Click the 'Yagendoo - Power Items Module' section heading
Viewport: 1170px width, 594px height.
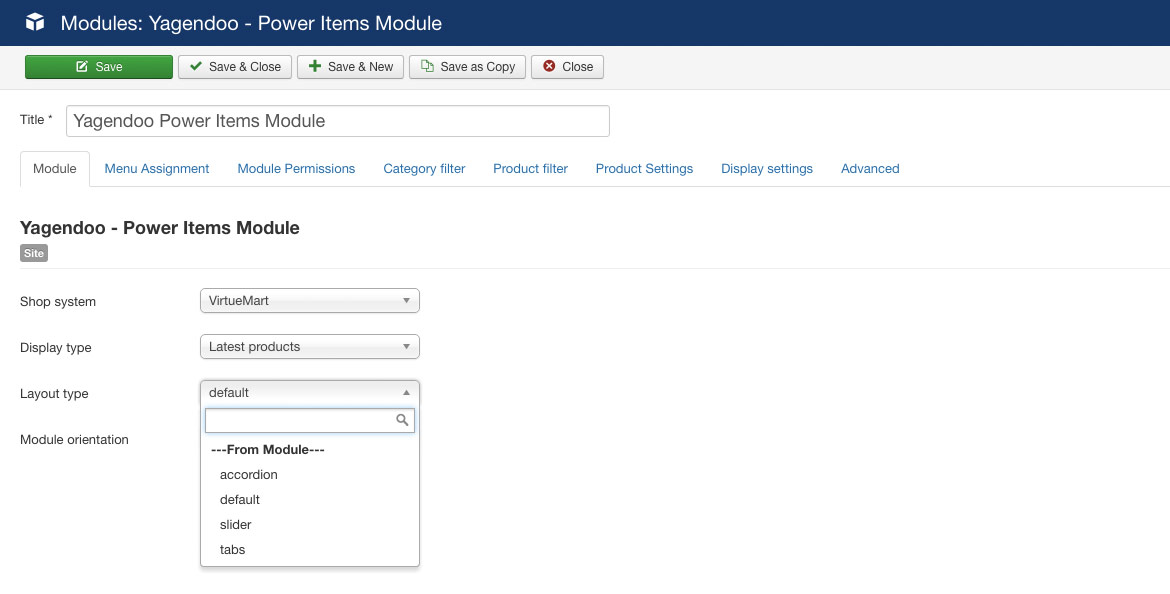[160, 228]
